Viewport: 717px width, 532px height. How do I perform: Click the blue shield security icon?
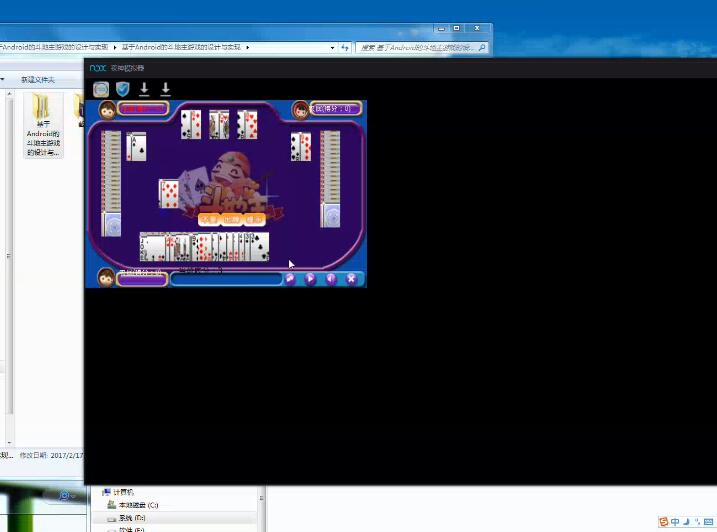(123, 89)
